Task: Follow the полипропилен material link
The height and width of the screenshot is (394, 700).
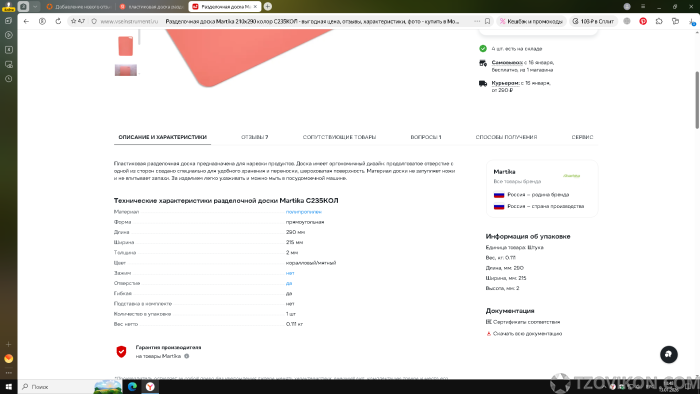Action: pyautogui.click(x=304, y=212)
